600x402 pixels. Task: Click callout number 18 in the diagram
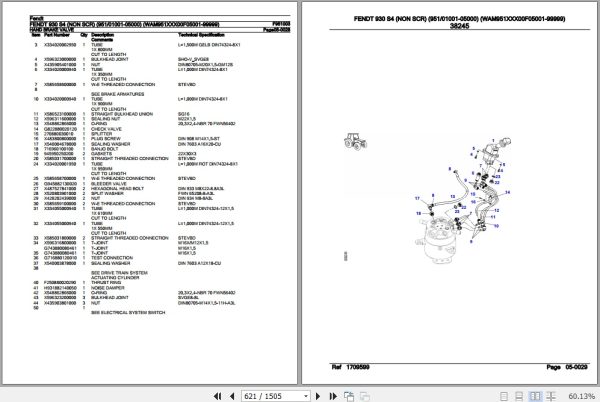418,213
